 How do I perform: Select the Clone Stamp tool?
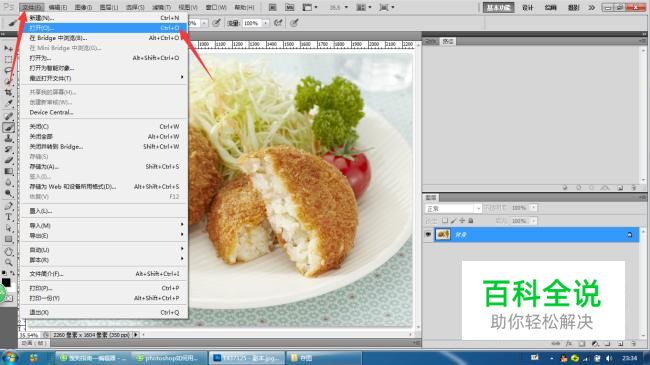click(x=8, y=139)
